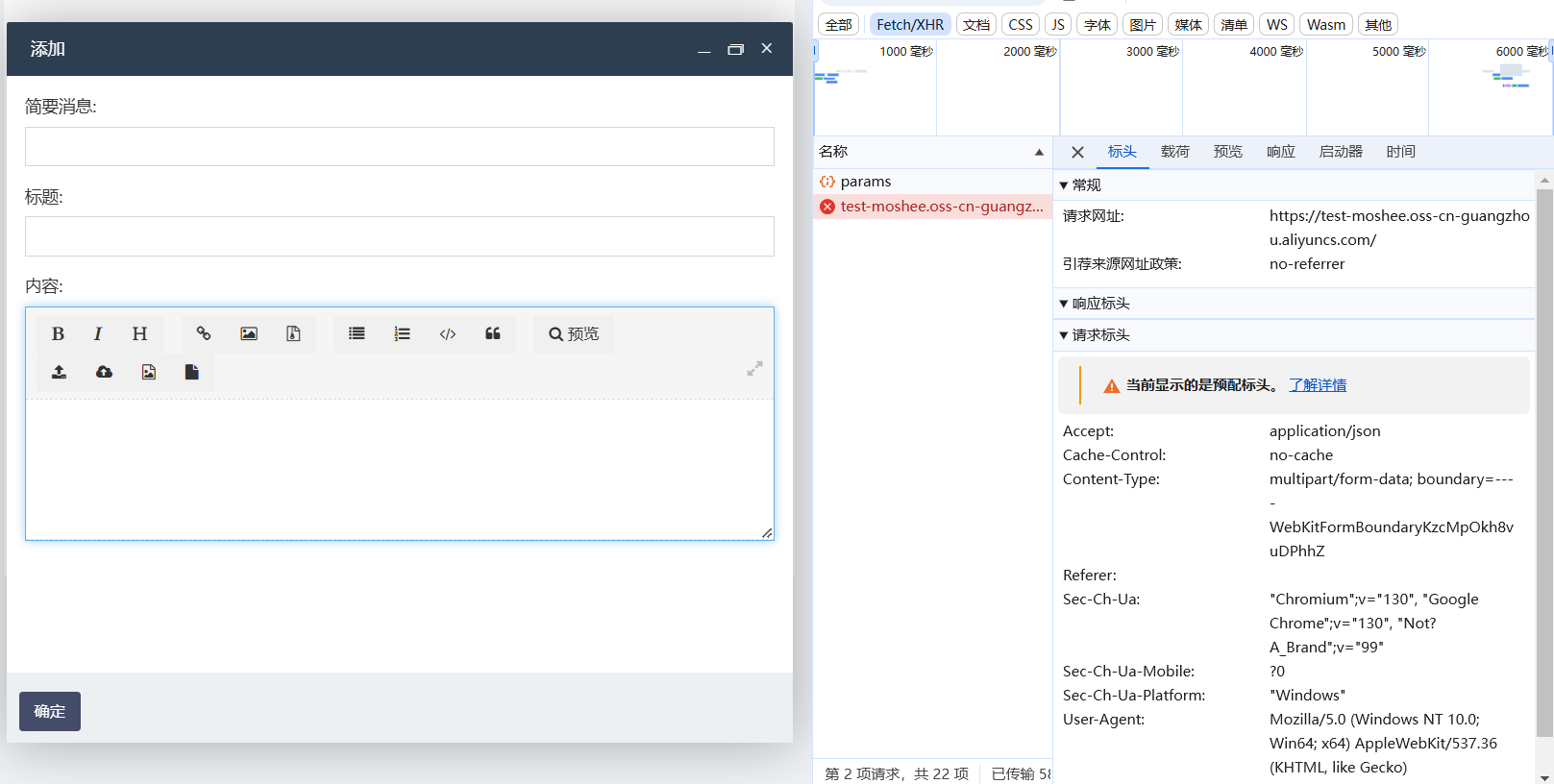
Task: Insert code block with code icon
Action: point(448,333)
